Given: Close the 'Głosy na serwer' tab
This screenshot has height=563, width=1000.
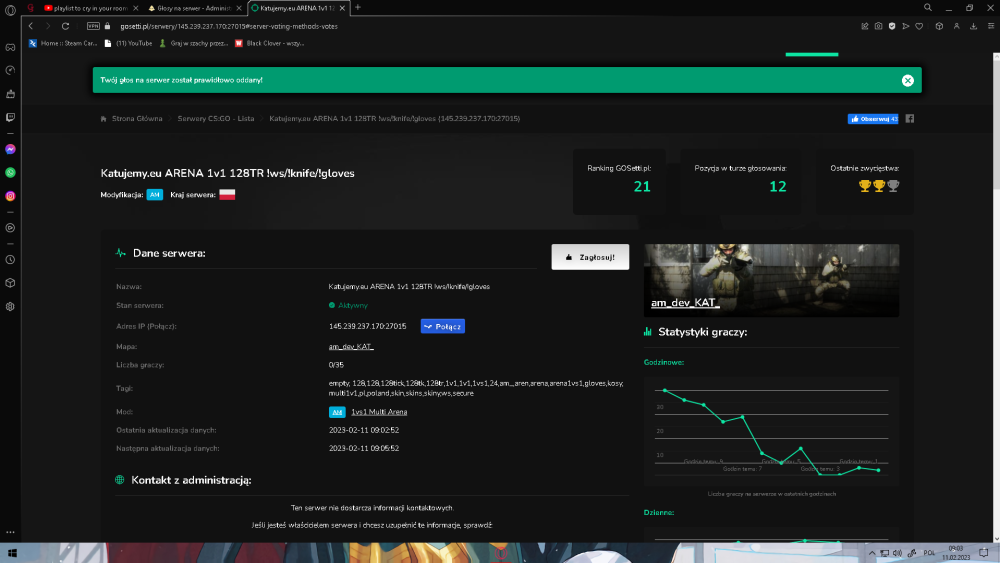Looking at the screenshot, I should 239,8.
